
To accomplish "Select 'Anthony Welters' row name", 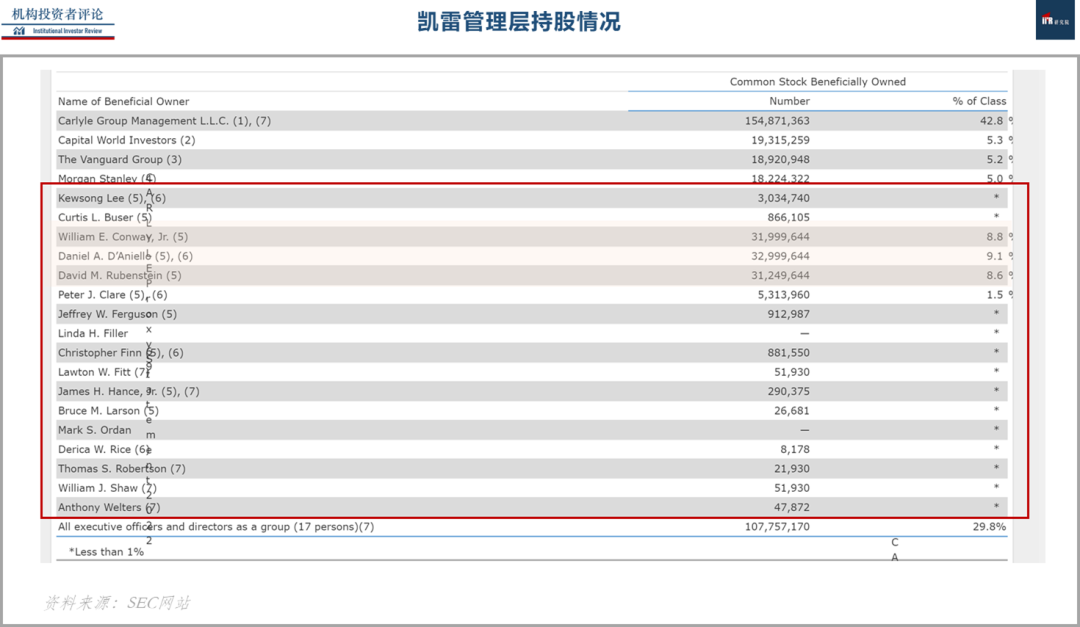I will (x=109, y=506).
